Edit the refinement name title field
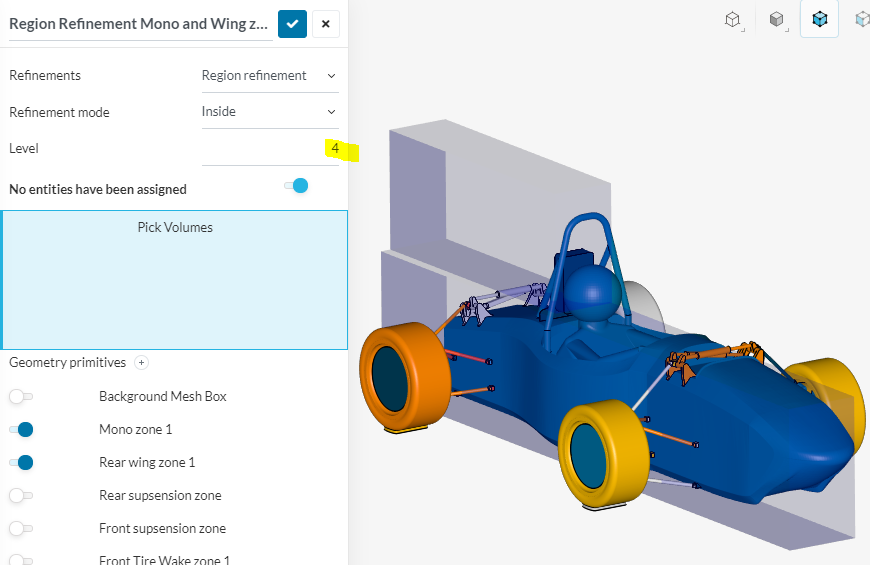Viewport: 870px width, 565px height. coord(140,24)
